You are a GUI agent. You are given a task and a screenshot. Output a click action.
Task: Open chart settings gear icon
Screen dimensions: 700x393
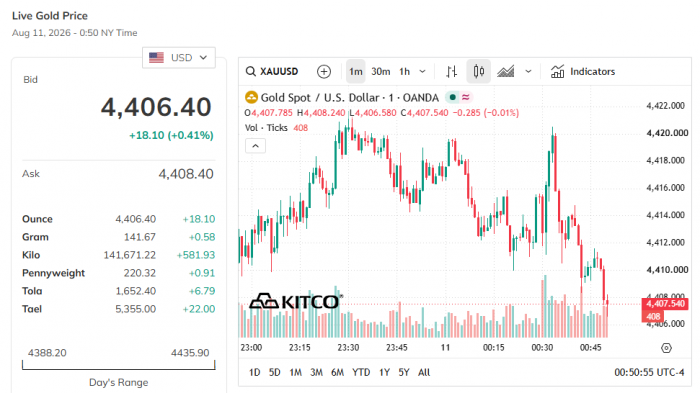click(x=666, y=348)
